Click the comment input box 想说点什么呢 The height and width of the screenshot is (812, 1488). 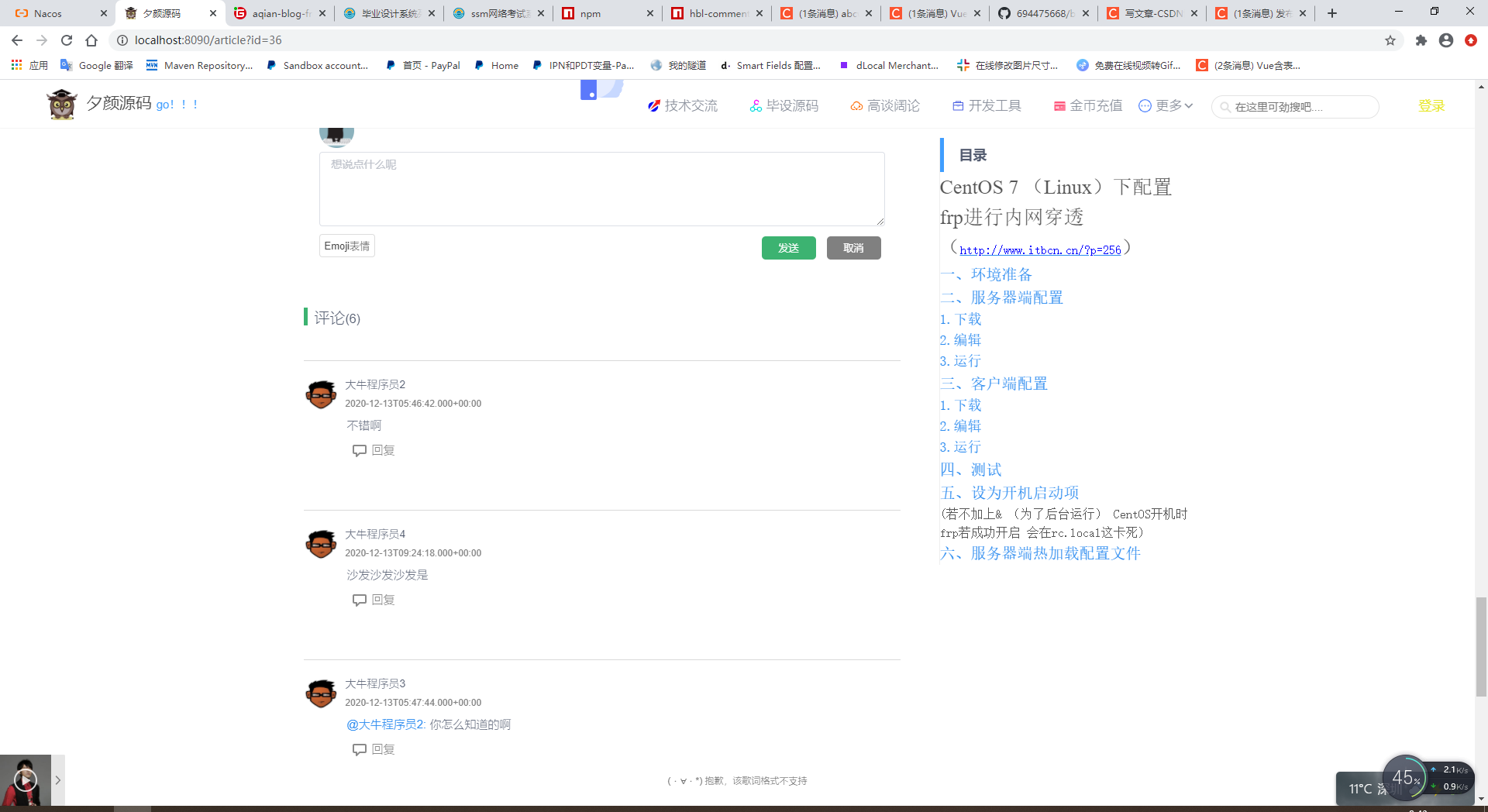[x=601, y=188]
